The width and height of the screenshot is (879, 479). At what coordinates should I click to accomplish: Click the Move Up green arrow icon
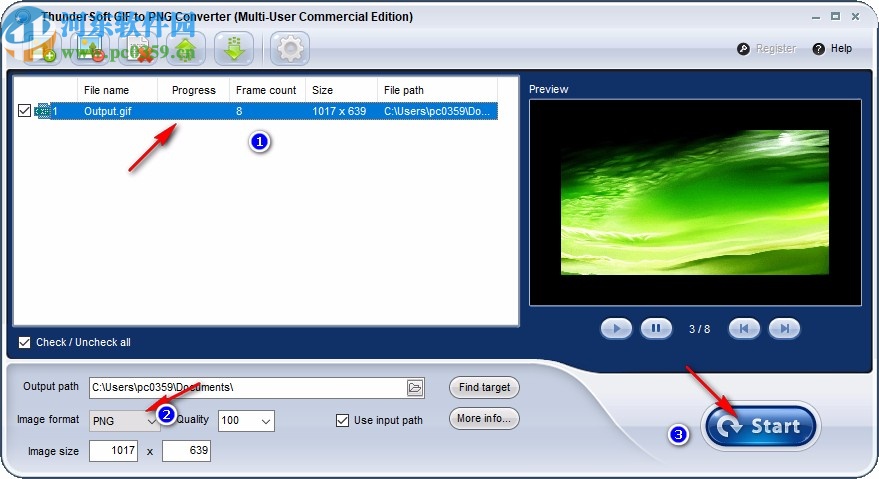(186, 48)
